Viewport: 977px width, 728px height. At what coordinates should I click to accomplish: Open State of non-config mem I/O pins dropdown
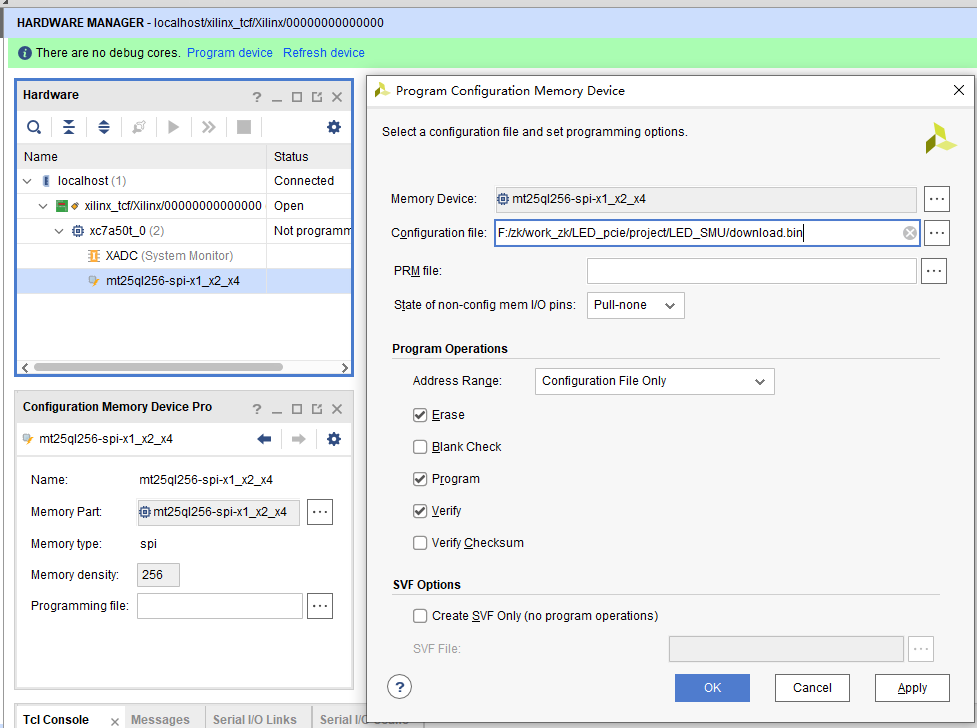pos(636,305)
